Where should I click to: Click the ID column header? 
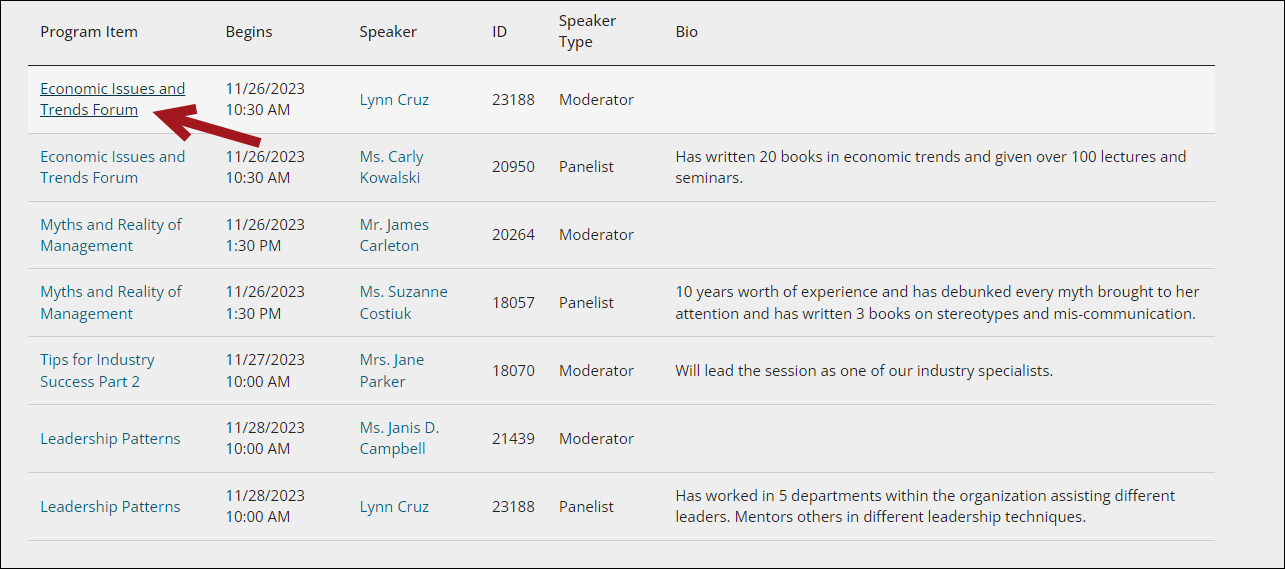[x=499, y=32]
